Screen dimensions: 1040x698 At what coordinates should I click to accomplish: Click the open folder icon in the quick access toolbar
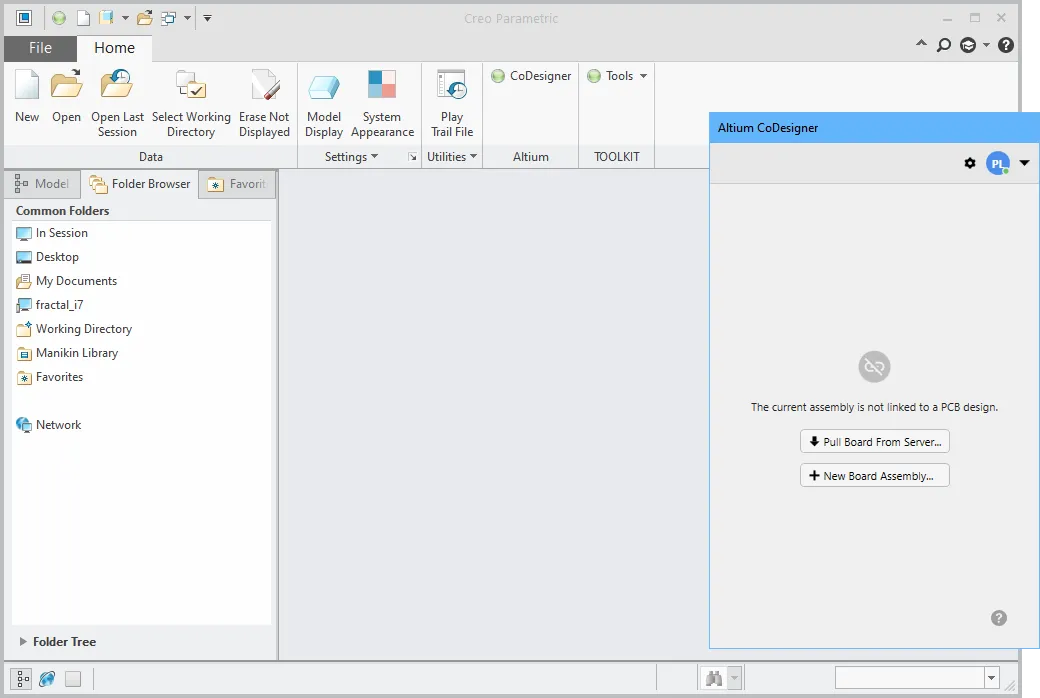(x=145, y=18)
